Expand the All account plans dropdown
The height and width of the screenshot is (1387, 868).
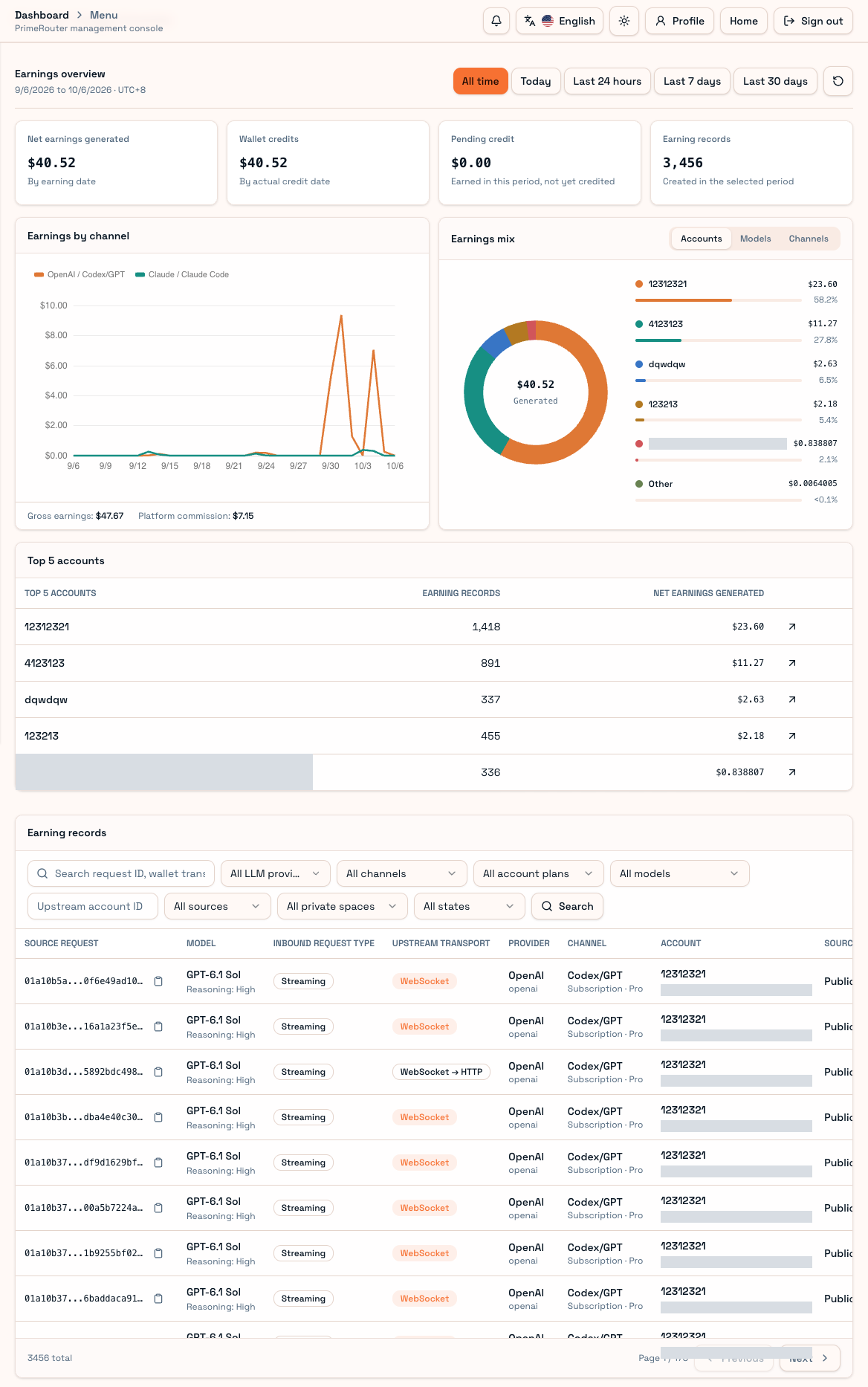[x=538, y=873]
